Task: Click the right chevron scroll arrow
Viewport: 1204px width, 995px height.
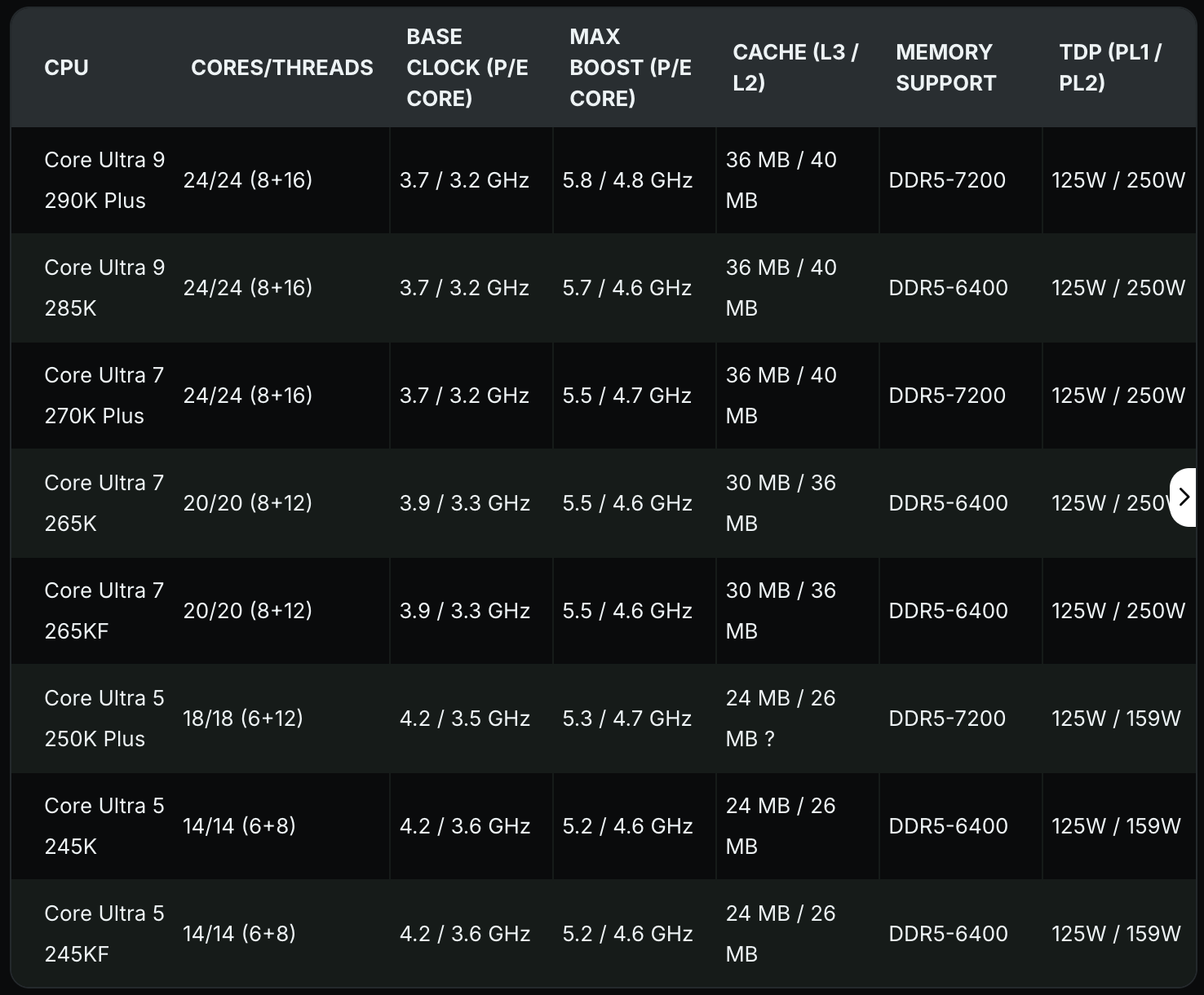Action: pyautogui.click(x=1184, y=497)
